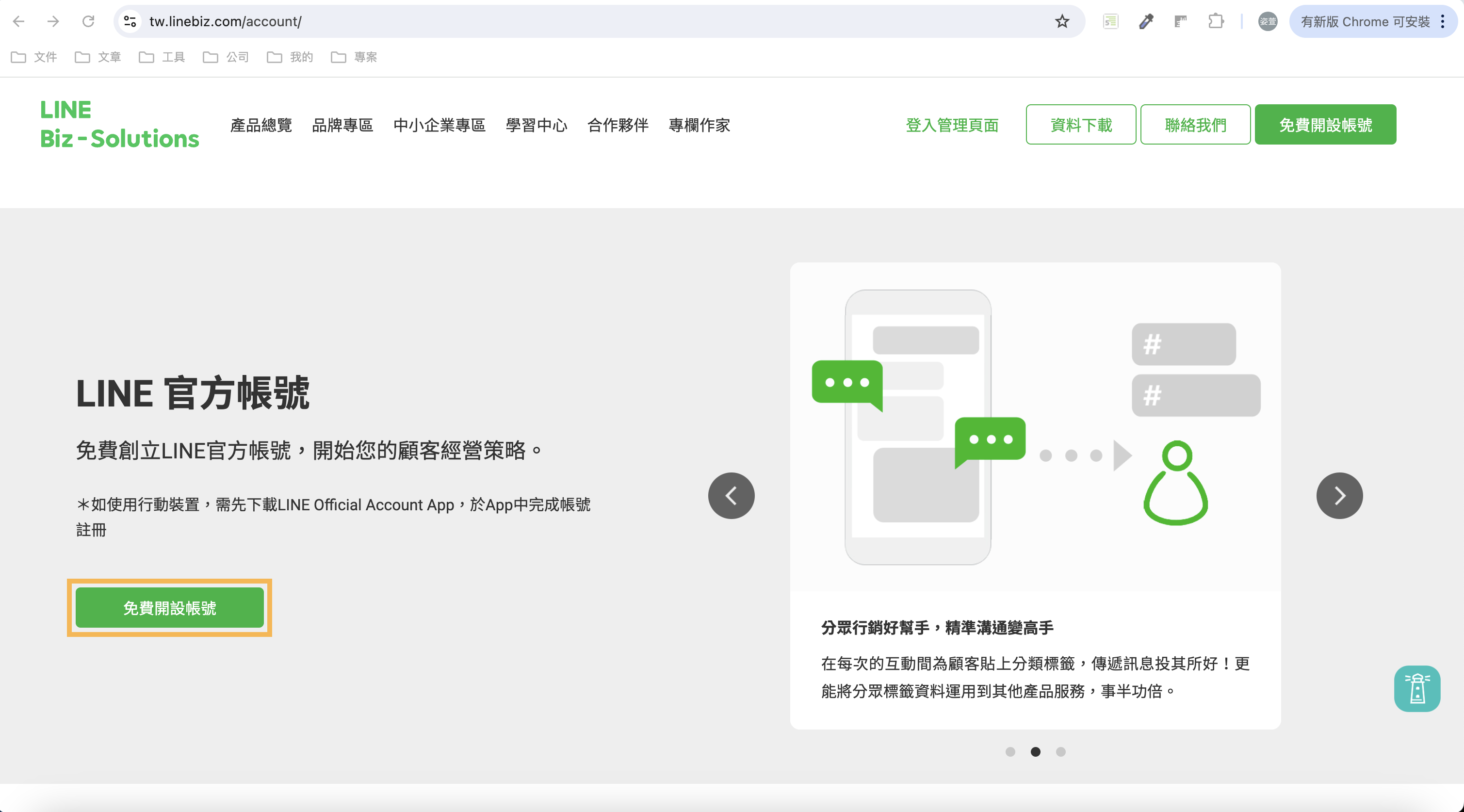Open 專欄作家 navigation menu
Image resolution: width=1464 pixels, height=812 pixels.
[x=699, y=125]
